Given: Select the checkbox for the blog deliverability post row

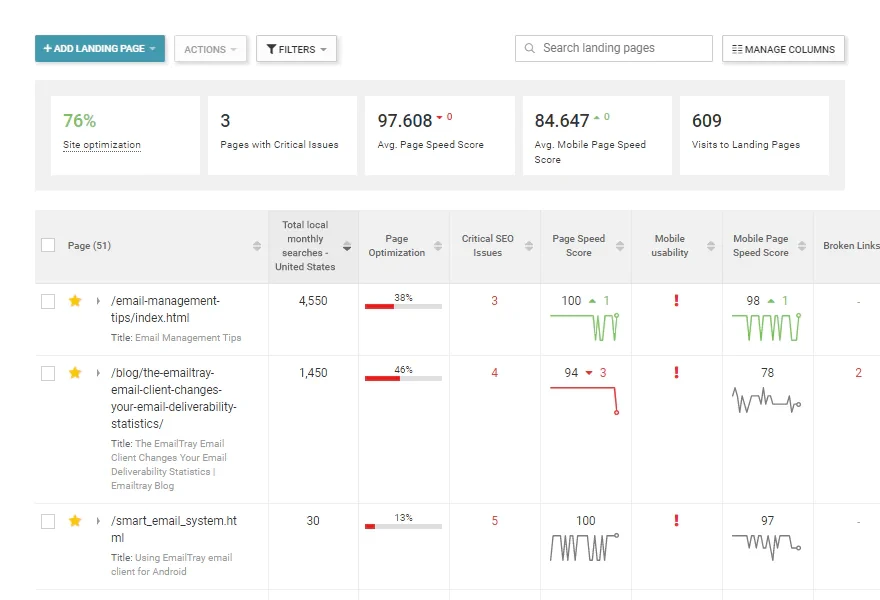Looking at the screenshot, I should pos(47,372).
